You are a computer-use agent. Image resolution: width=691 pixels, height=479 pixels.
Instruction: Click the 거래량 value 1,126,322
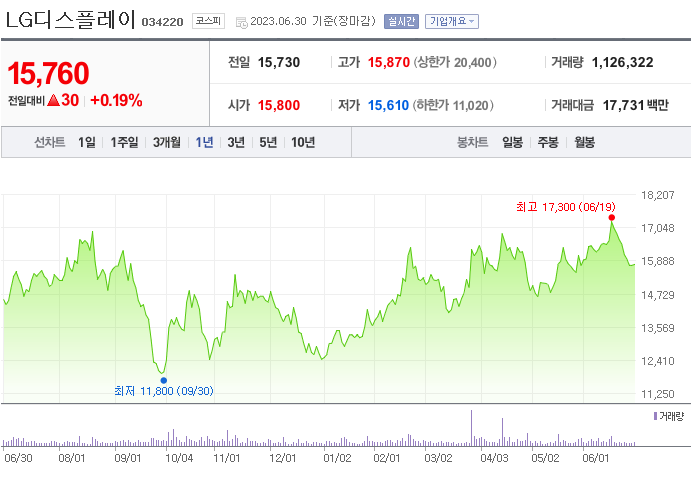click(x=622, y=63)
